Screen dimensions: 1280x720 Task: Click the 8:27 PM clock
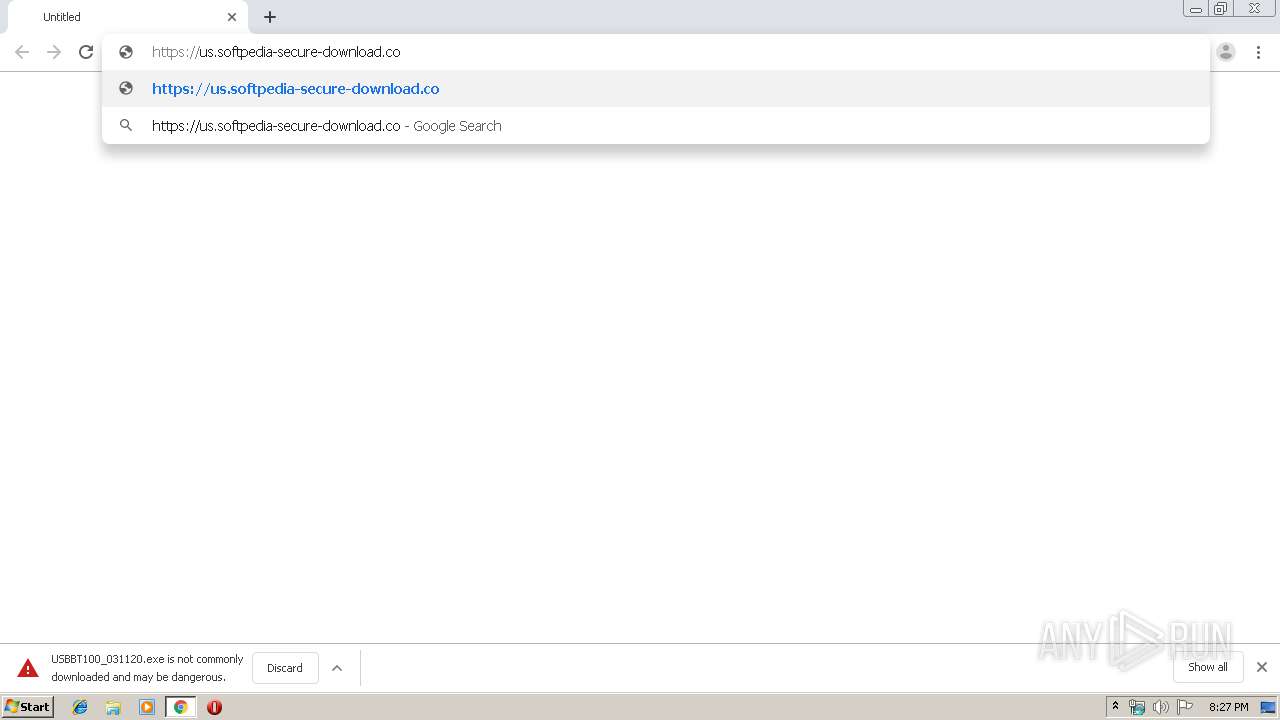1228,707
